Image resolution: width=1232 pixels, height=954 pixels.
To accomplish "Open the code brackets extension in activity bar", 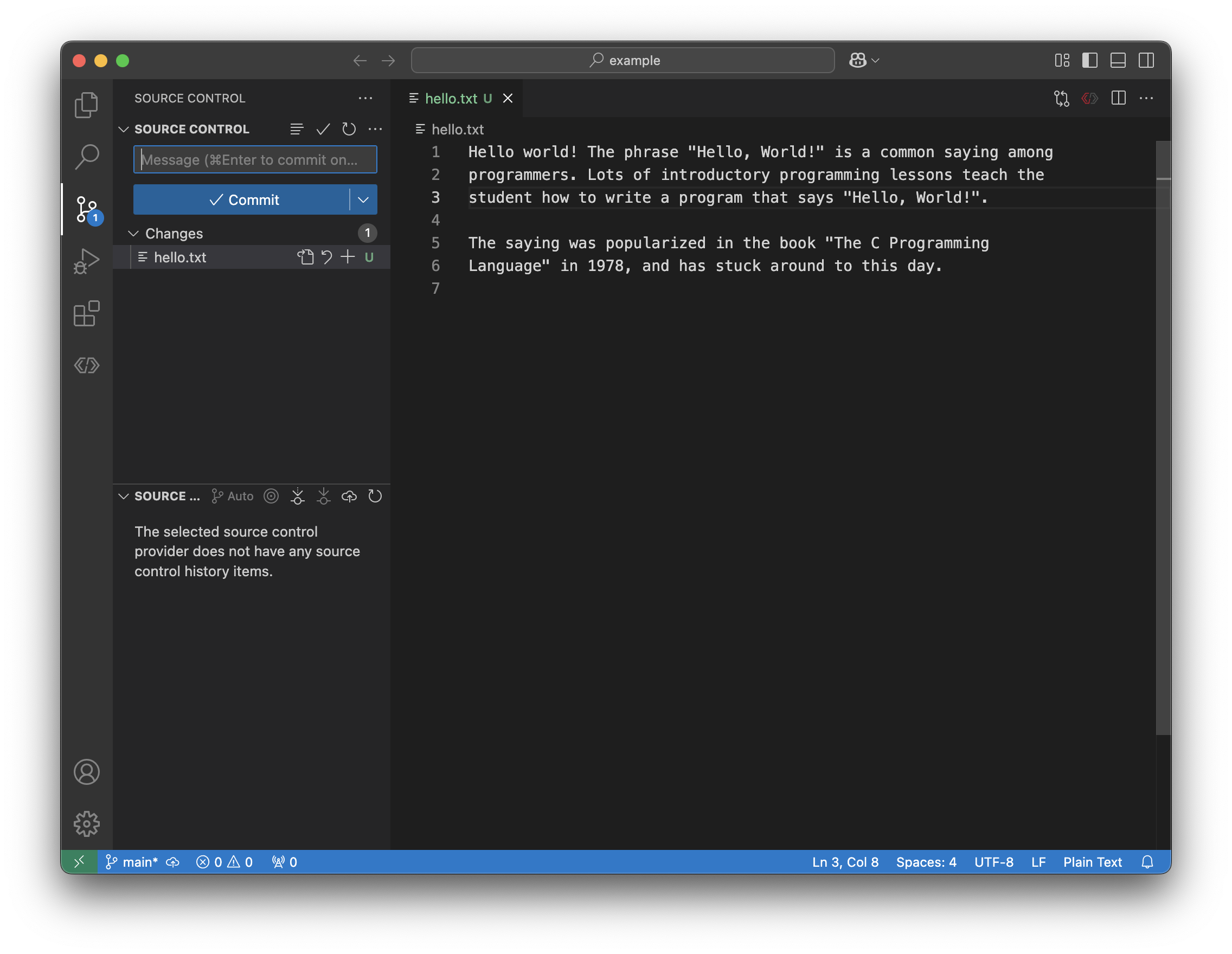I will tap(86, 365).
